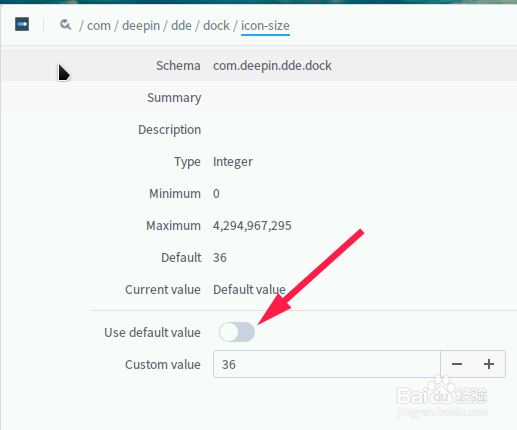Click the Default row value '36'

220,258
